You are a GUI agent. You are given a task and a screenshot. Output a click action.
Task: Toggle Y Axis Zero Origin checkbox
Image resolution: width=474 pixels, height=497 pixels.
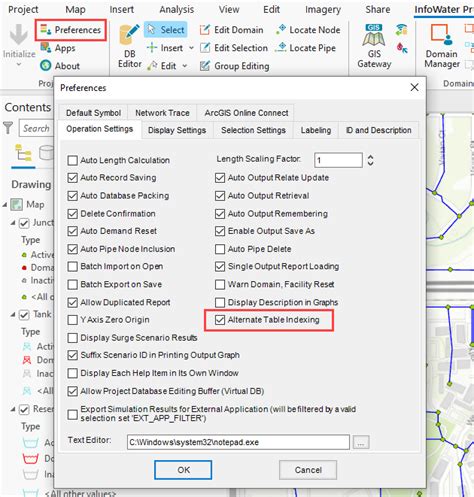[72, 320]
